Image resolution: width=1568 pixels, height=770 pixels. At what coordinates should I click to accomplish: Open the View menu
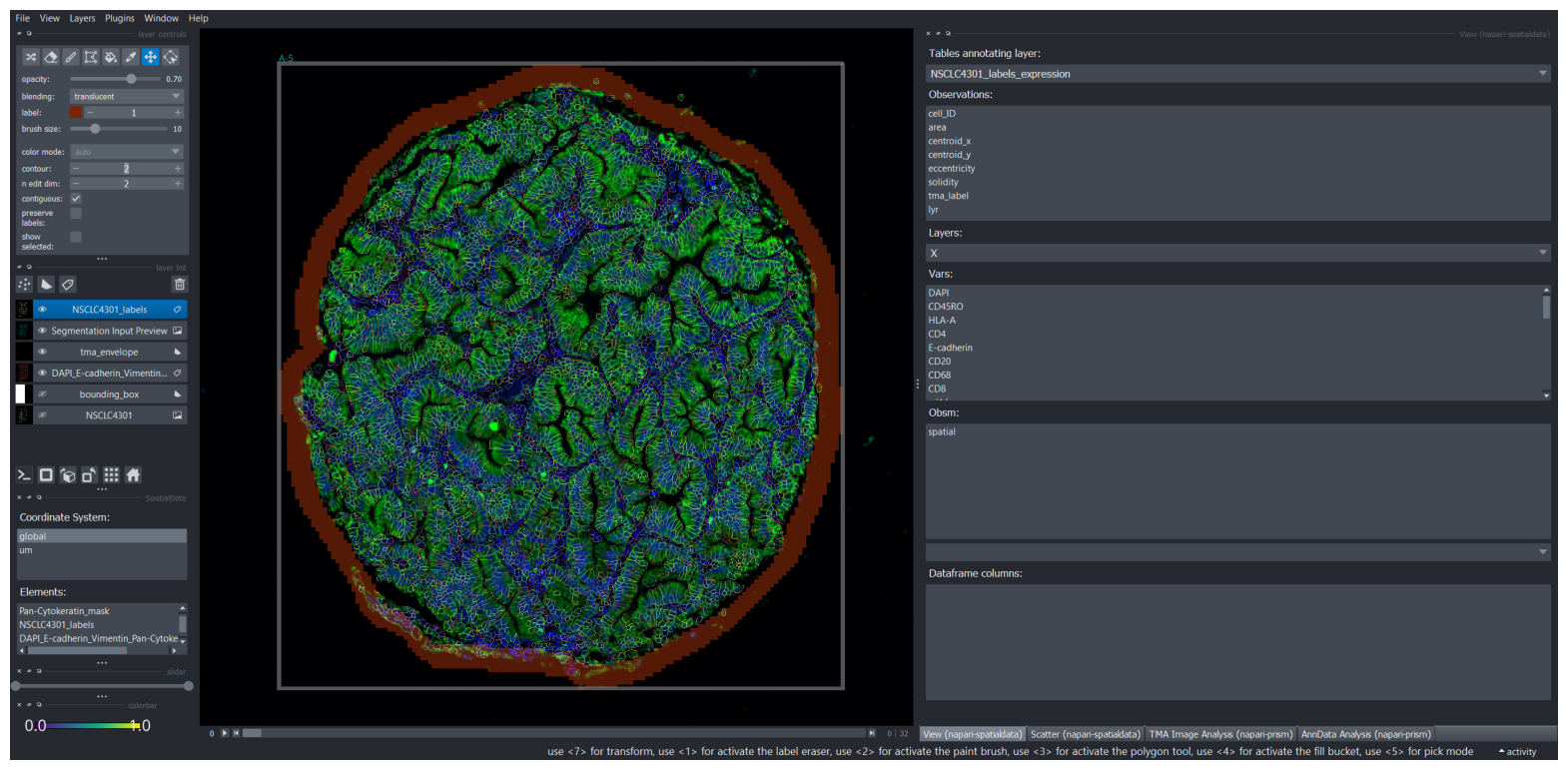click(x=50, y=18)
